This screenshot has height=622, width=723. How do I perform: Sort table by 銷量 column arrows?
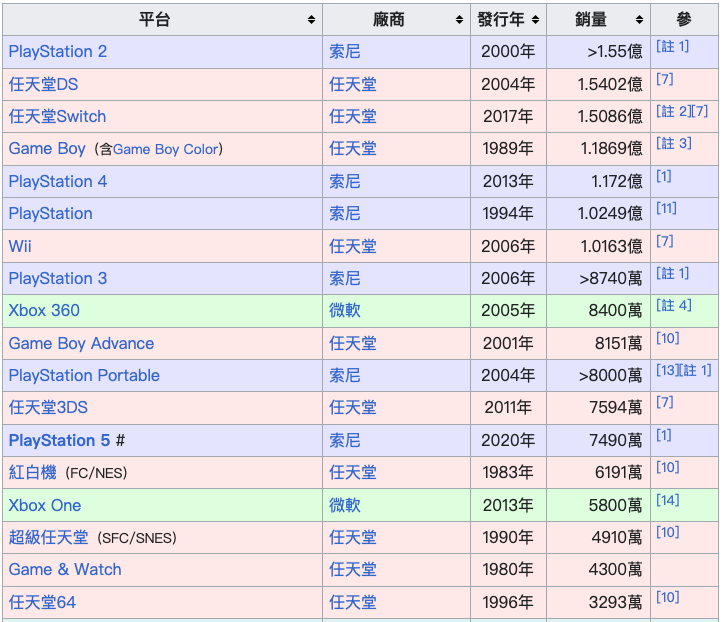[639, 19]
